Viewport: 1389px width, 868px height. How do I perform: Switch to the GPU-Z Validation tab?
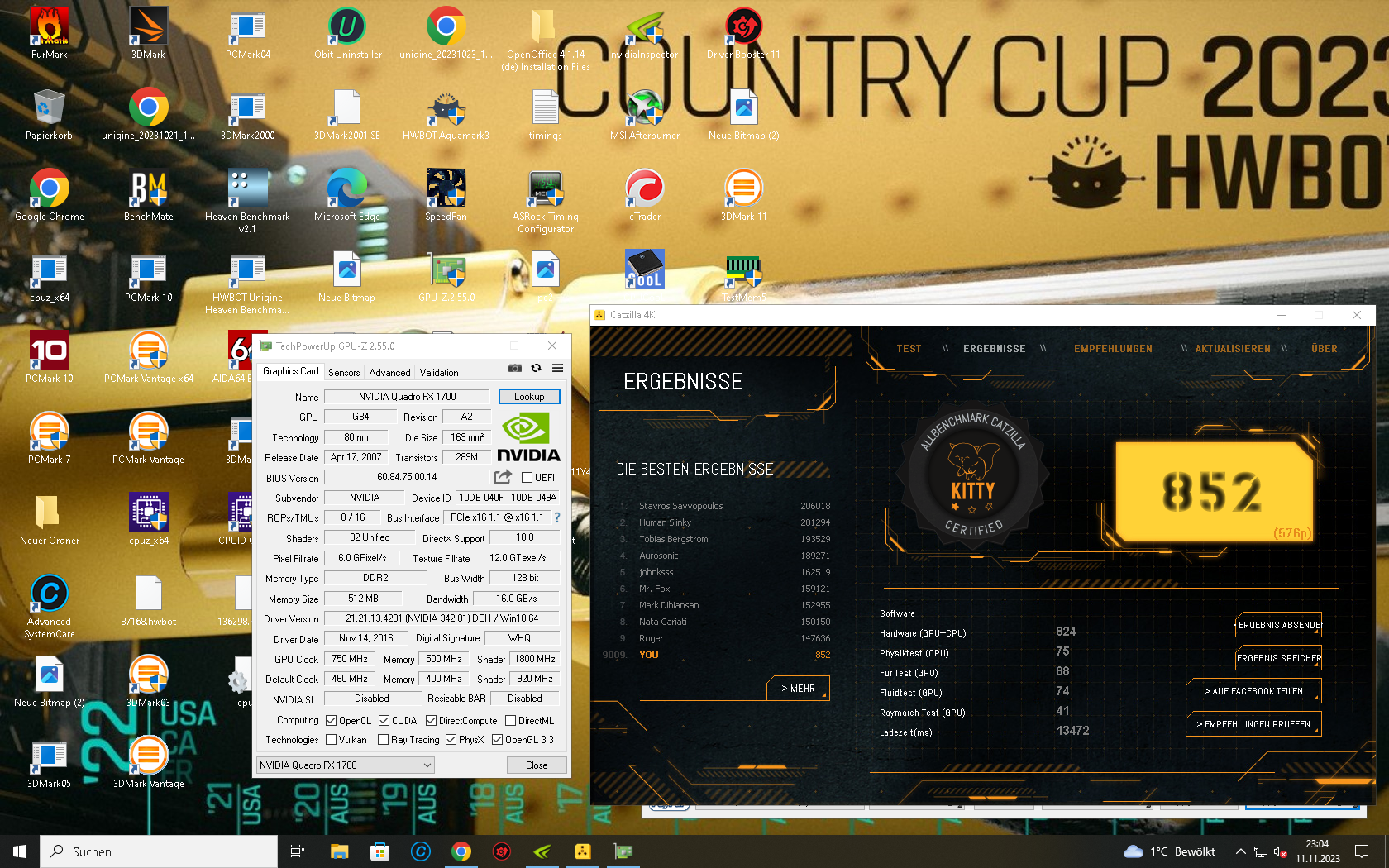point(438,373)
